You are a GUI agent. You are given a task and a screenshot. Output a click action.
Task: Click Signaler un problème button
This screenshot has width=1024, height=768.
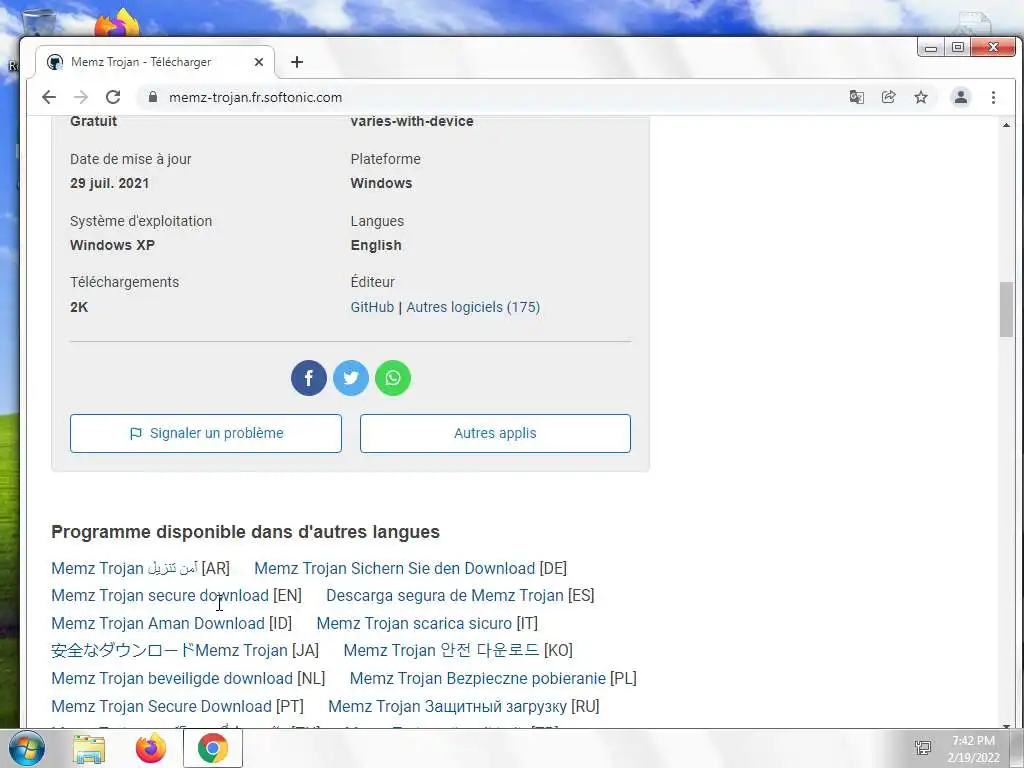pos(206,434)
